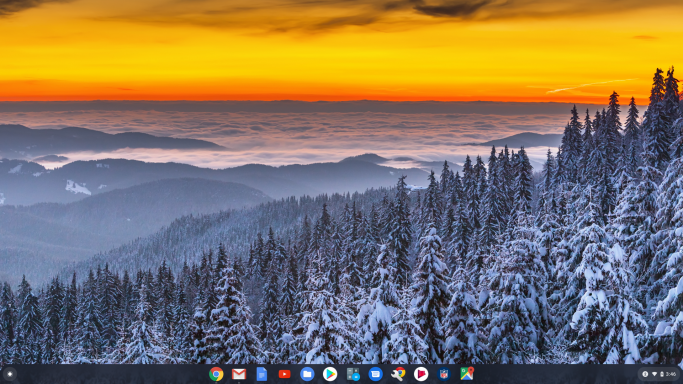Open the Google Docs app

point(262,374)
